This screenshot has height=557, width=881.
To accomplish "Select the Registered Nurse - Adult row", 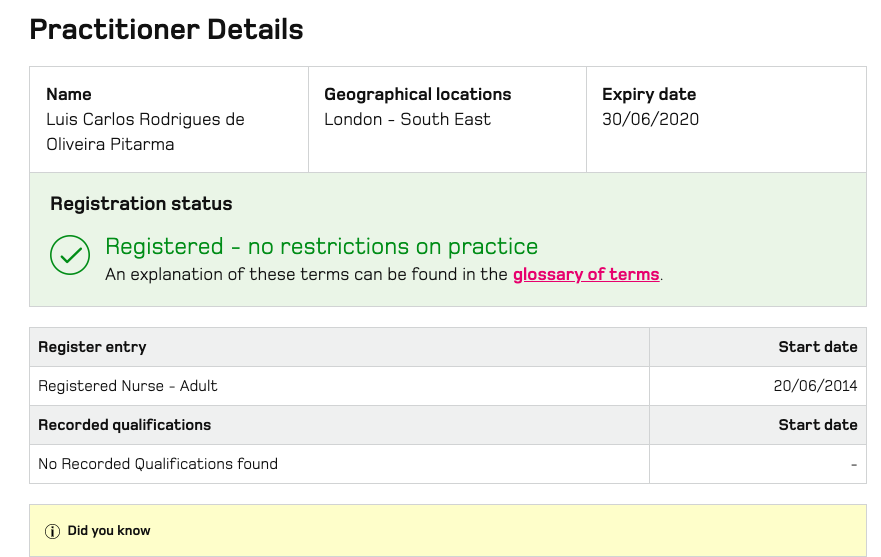I will 448,386.
